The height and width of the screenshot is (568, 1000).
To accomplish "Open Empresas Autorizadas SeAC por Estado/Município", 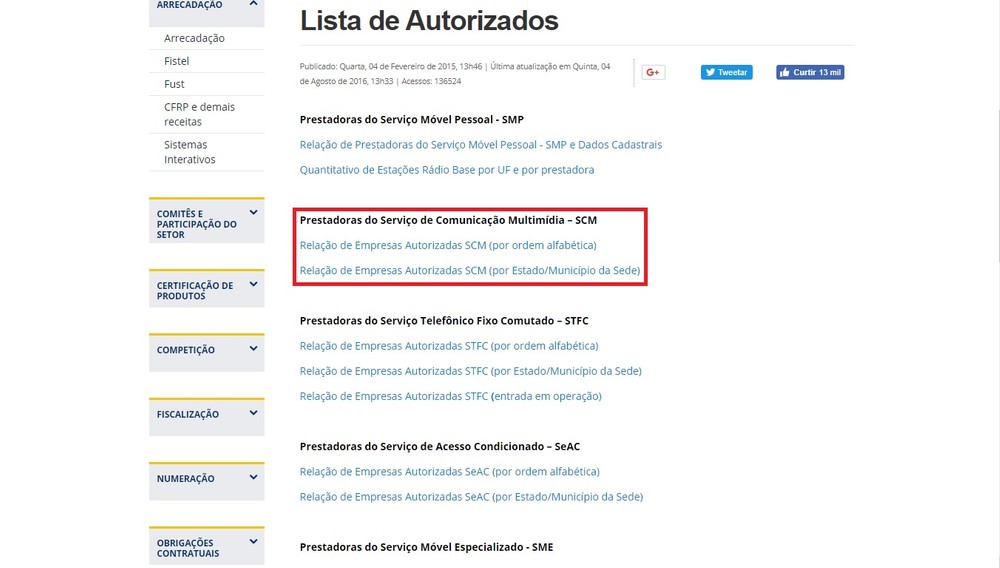I will [x=471, y=497].
